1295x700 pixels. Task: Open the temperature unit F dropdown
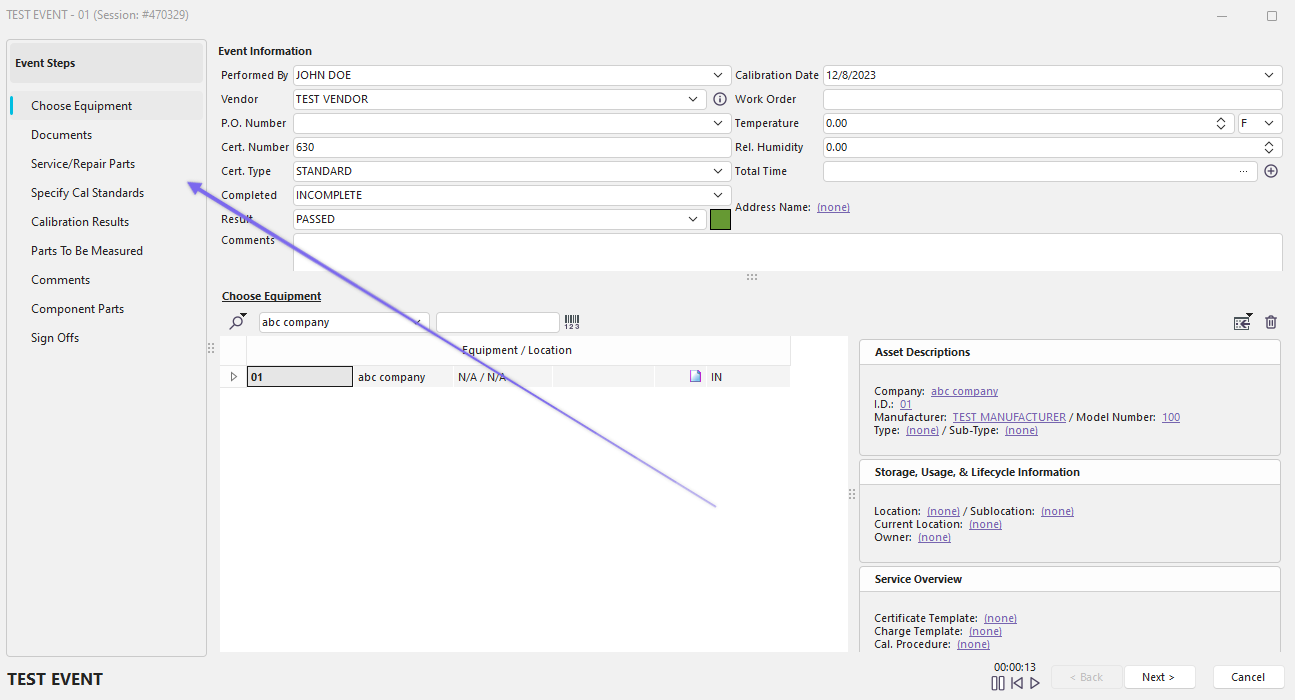point(1269,123)
